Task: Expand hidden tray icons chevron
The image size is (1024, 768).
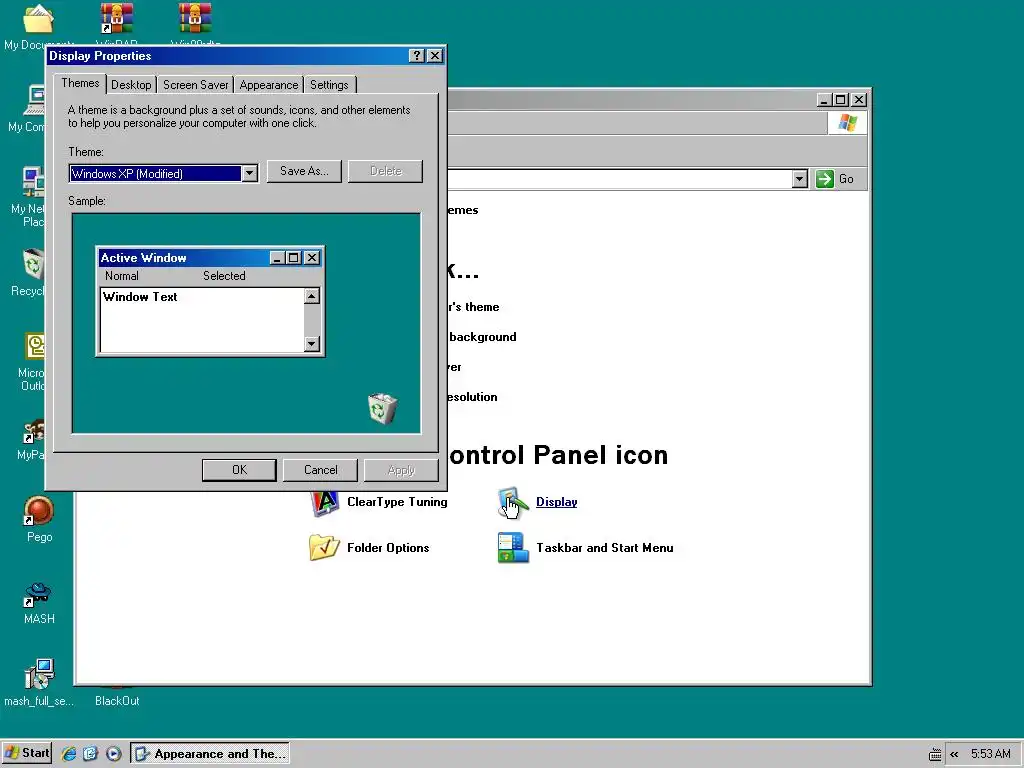Action: (954, 754)
